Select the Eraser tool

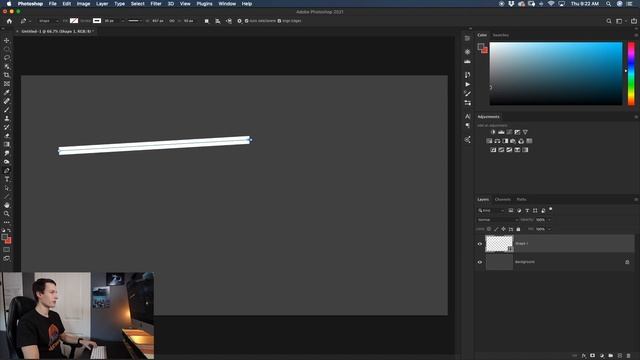7,136
